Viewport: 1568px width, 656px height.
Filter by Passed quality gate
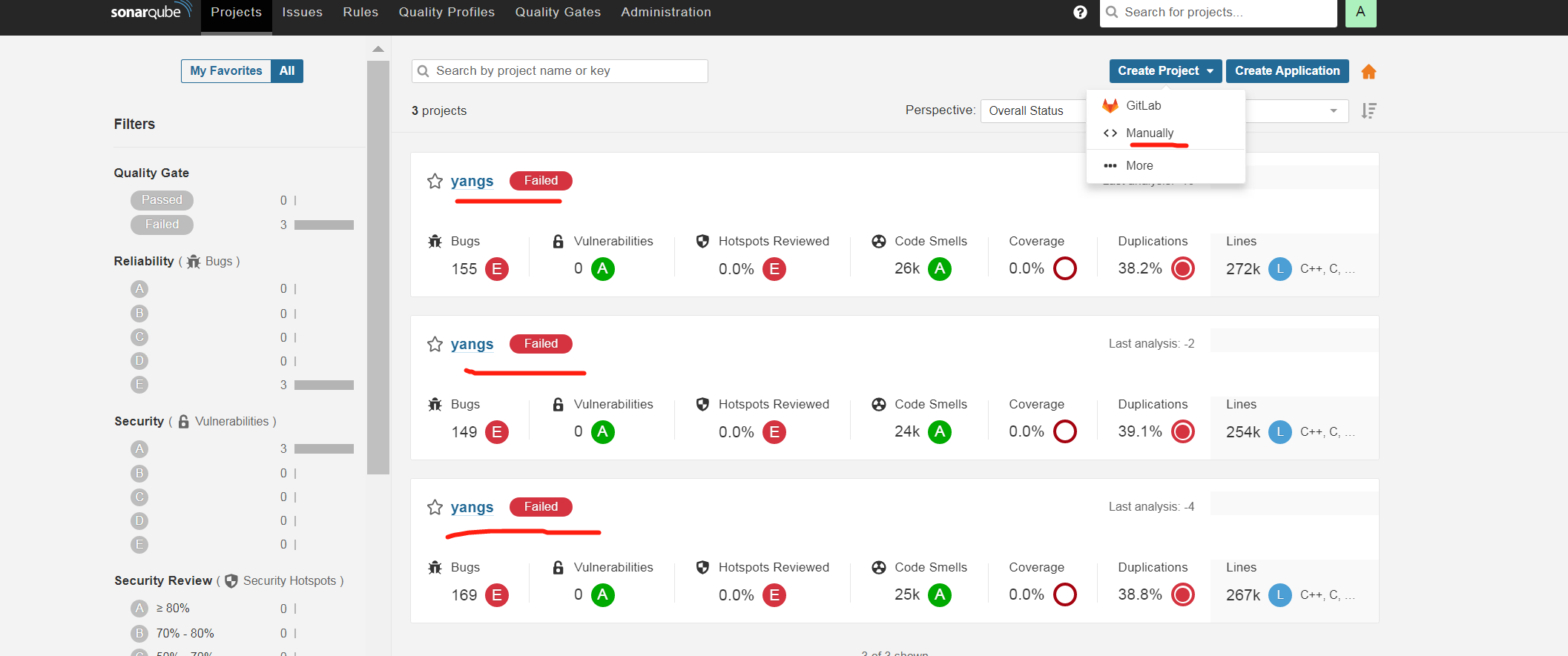tap(162, 200)
